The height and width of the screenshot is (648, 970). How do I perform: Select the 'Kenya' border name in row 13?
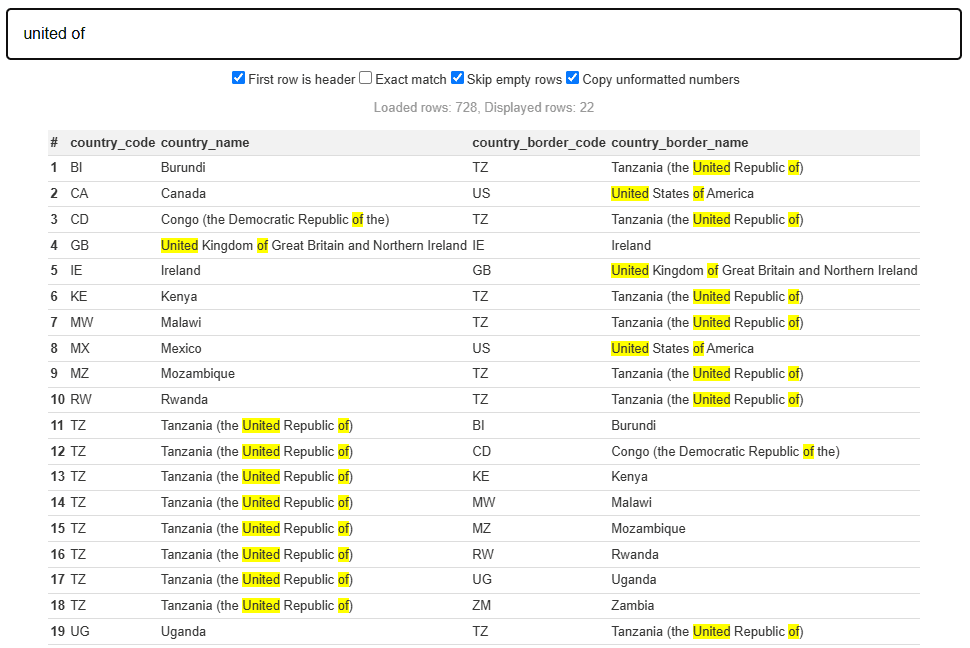629,477
